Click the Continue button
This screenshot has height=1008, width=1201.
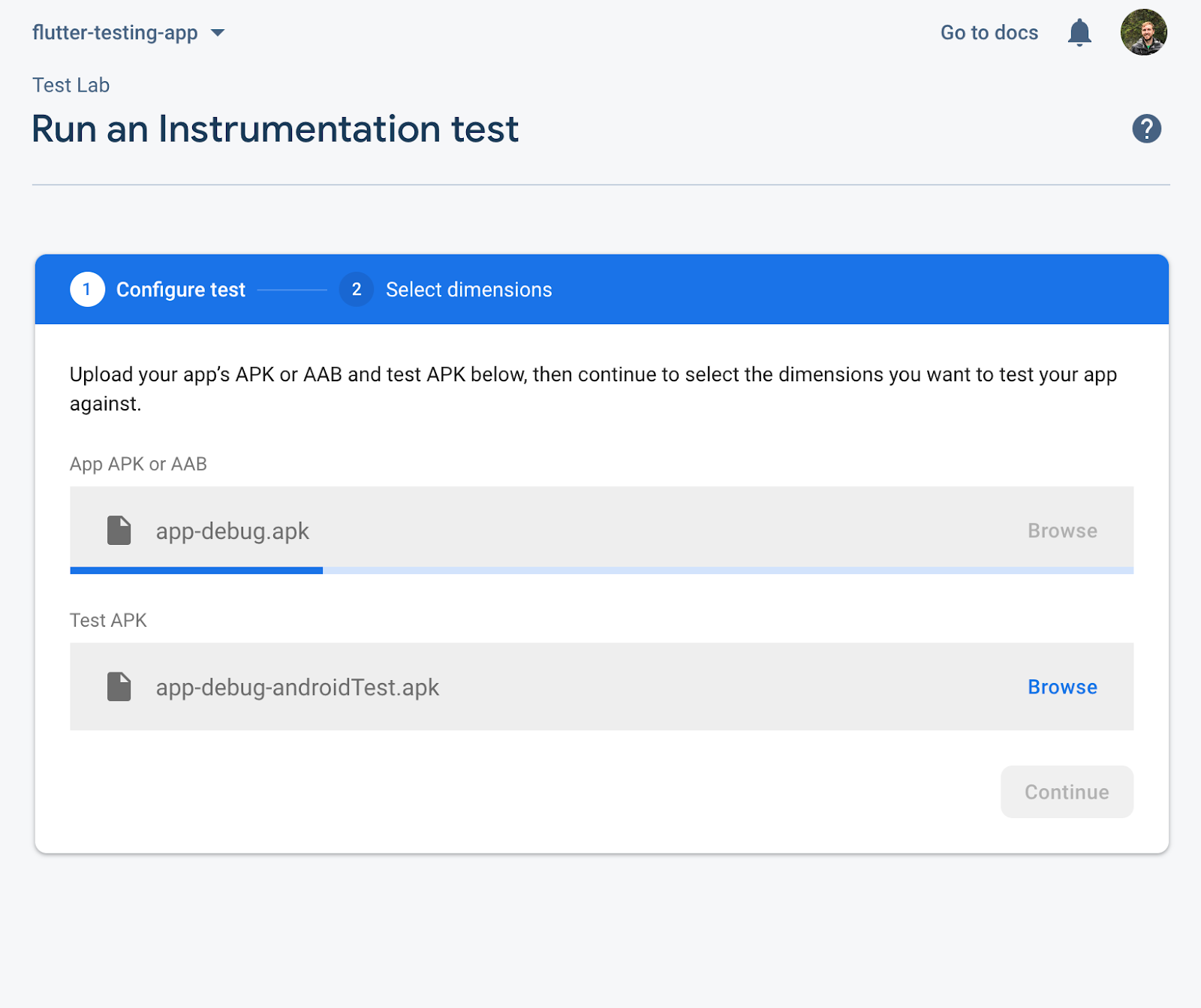point(1066,792)
